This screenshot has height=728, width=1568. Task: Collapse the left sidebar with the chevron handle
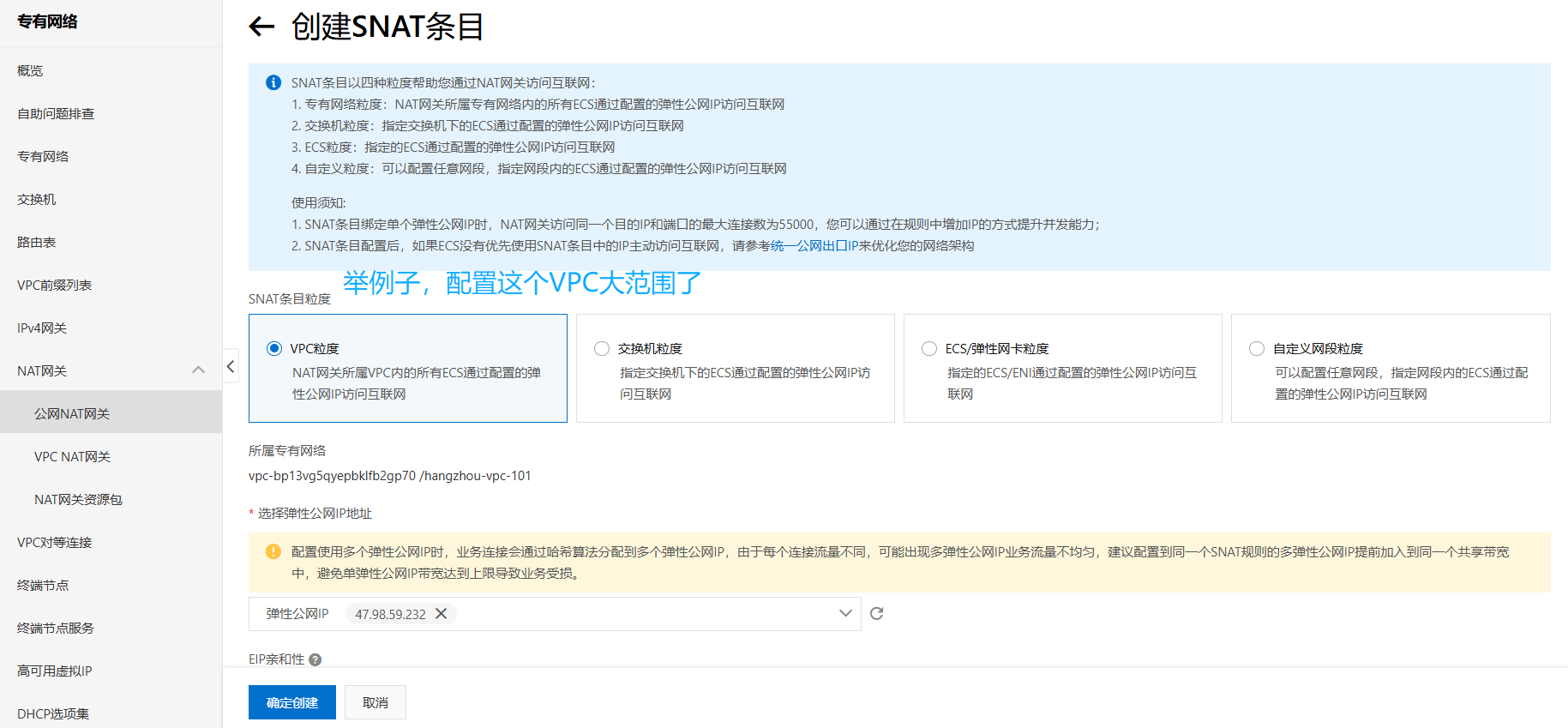[x=231, y=367]
